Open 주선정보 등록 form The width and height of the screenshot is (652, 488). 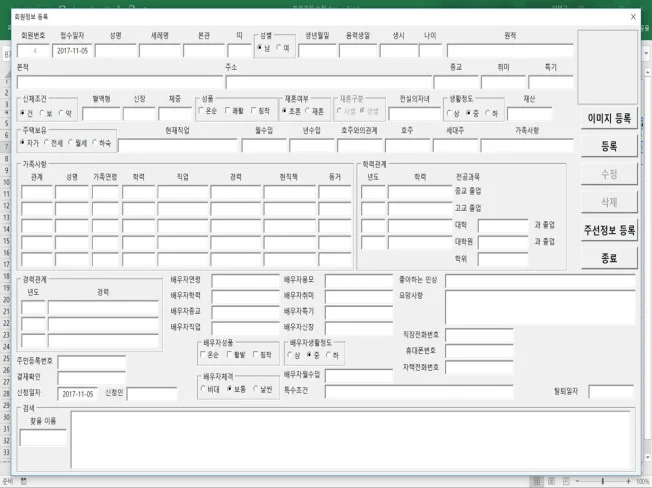pyautogui.click(x=608, y=229)
